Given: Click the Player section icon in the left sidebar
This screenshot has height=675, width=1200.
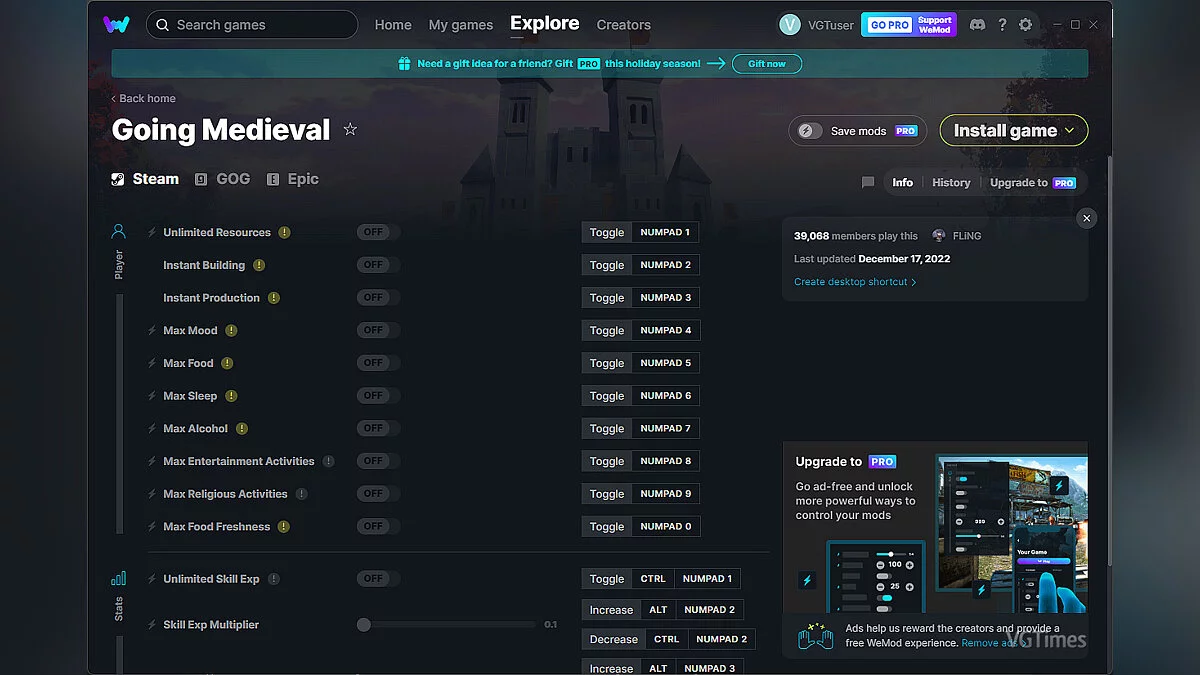Looking at the screenshot, I should [119, 231].
